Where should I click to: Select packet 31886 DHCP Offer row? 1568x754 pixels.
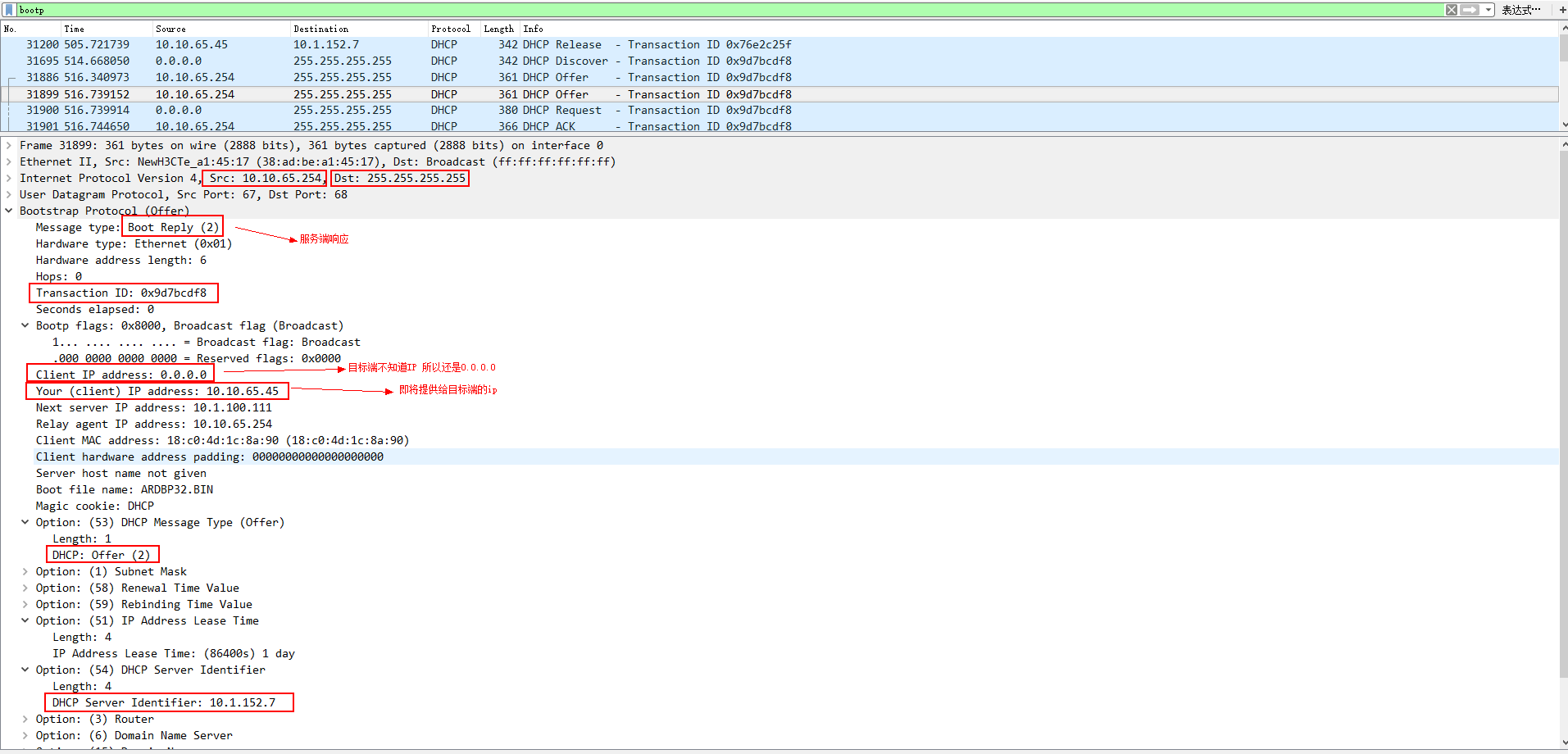pos(779,78)
